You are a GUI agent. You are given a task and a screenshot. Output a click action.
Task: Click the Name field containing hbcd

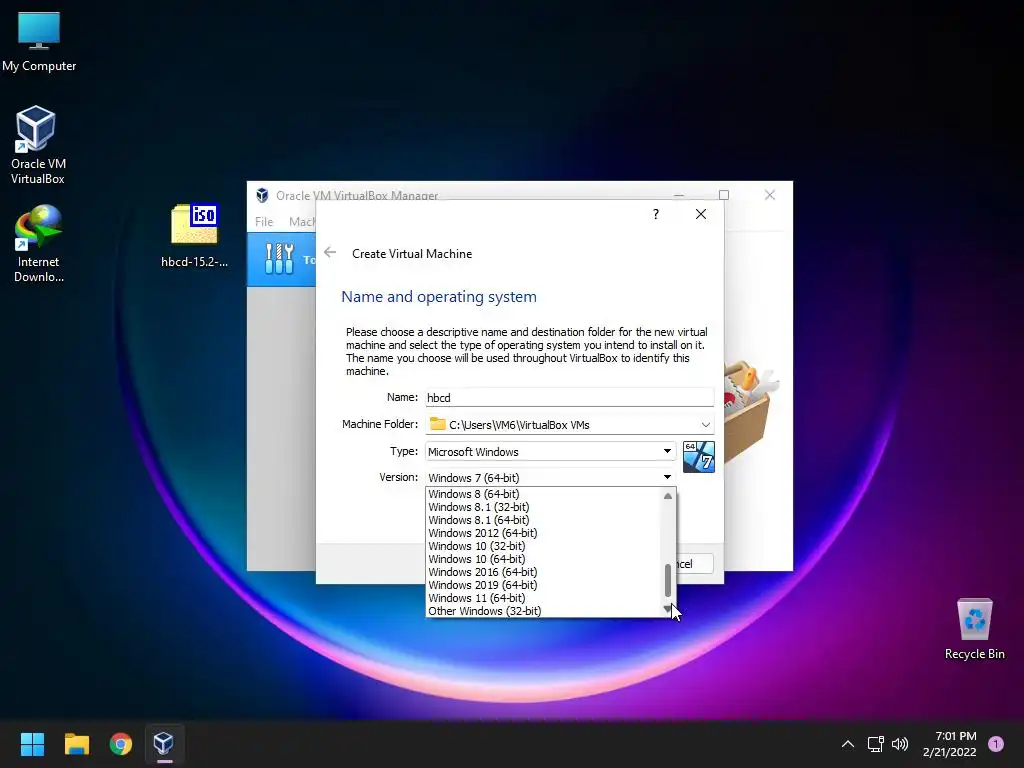click(x=569, y=397)
